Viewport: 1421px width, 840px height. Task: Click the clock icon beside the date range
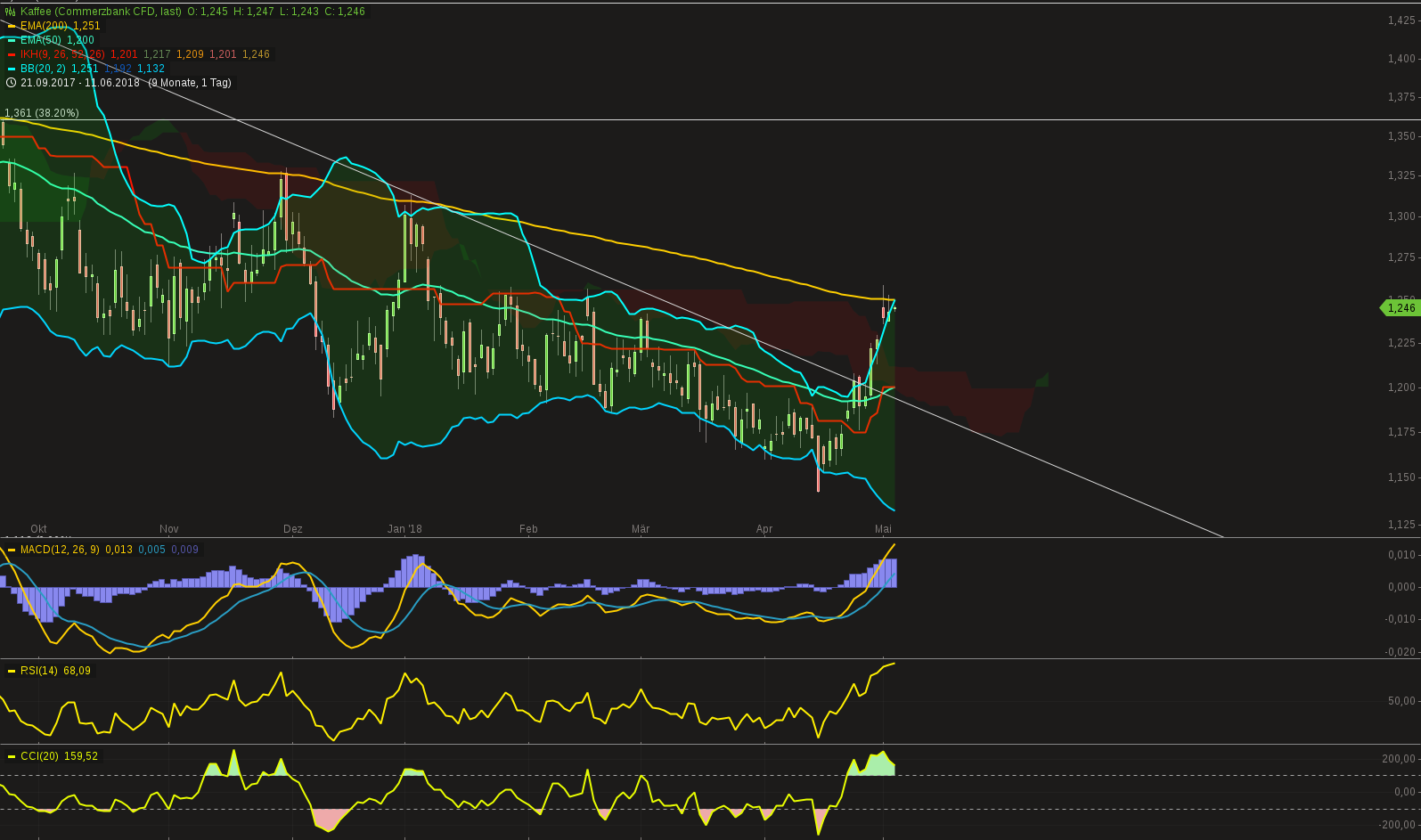click(x=11, y=83)
